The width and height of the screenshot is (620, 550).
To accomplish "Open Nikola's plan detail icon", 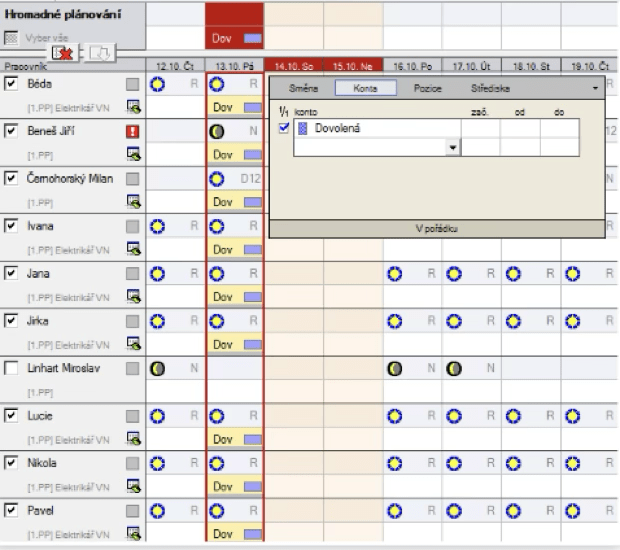I will click(x=134, y=486).
